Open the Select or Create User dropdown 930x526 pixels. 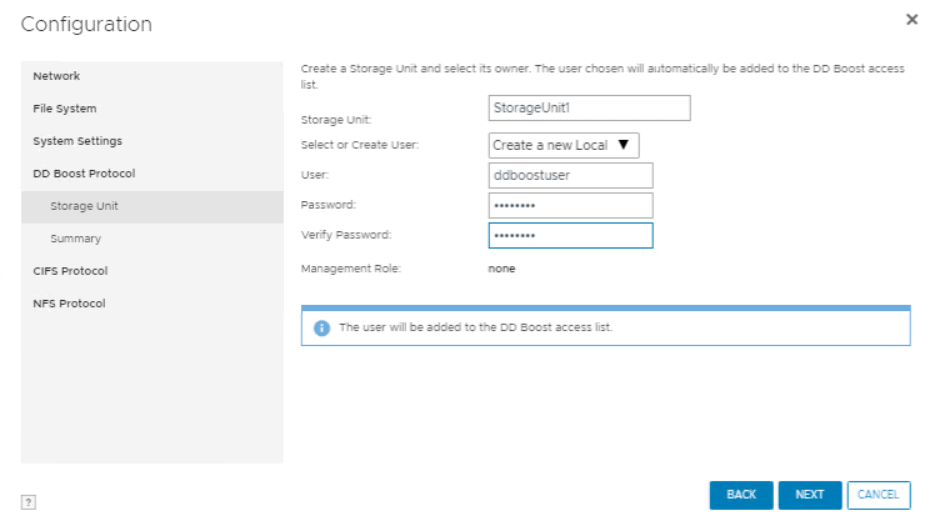564,145
